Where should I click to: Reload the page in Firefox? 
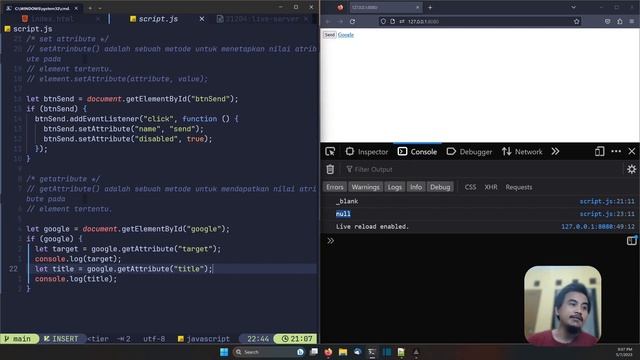[x=353, y=21]
